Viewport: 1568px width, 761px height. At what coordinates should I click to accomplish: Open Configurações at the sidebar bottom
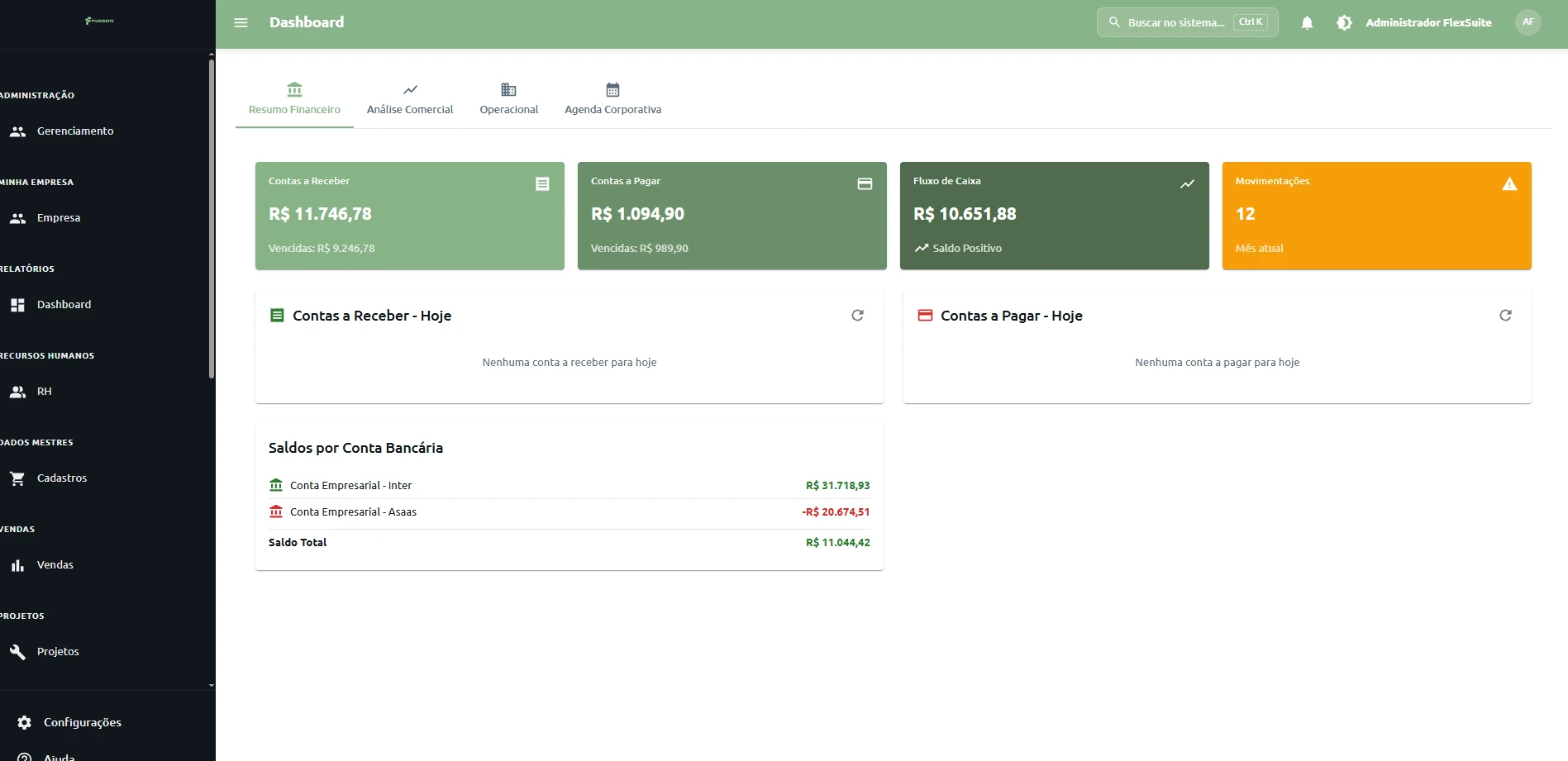pos(107,722)
